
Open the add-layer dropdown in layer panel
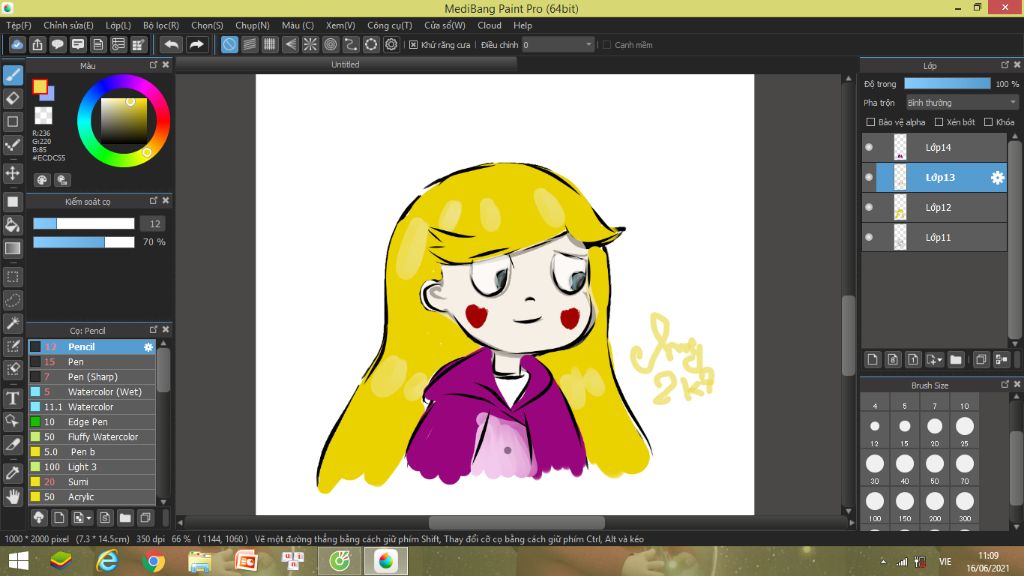coord(935,360)
